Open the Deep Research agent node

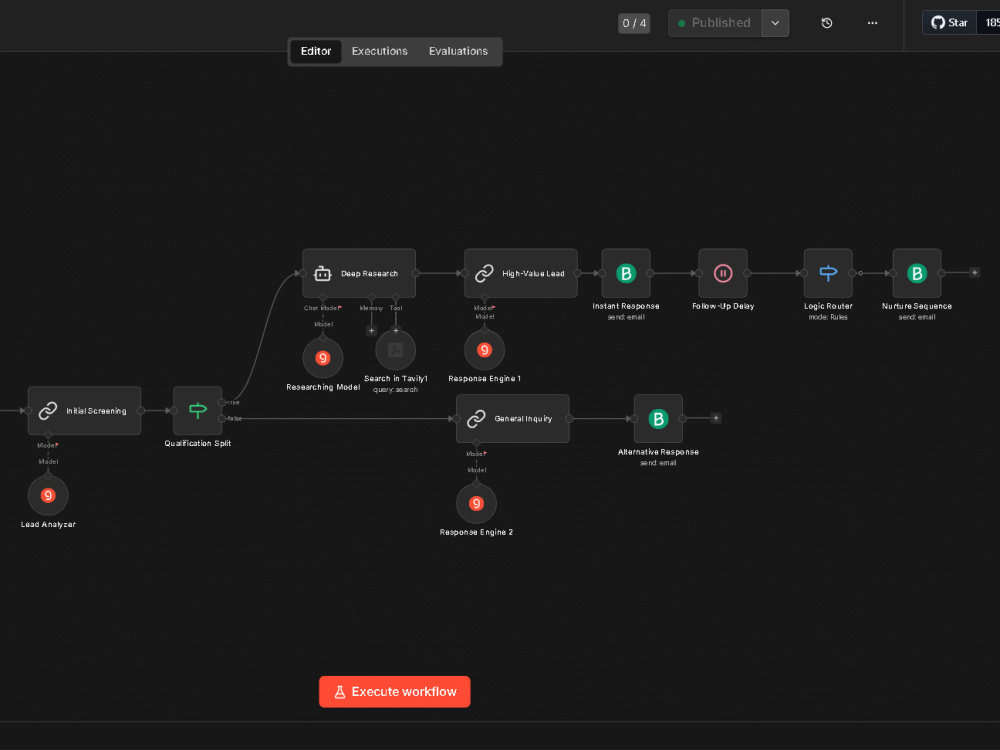click(358, 273)
